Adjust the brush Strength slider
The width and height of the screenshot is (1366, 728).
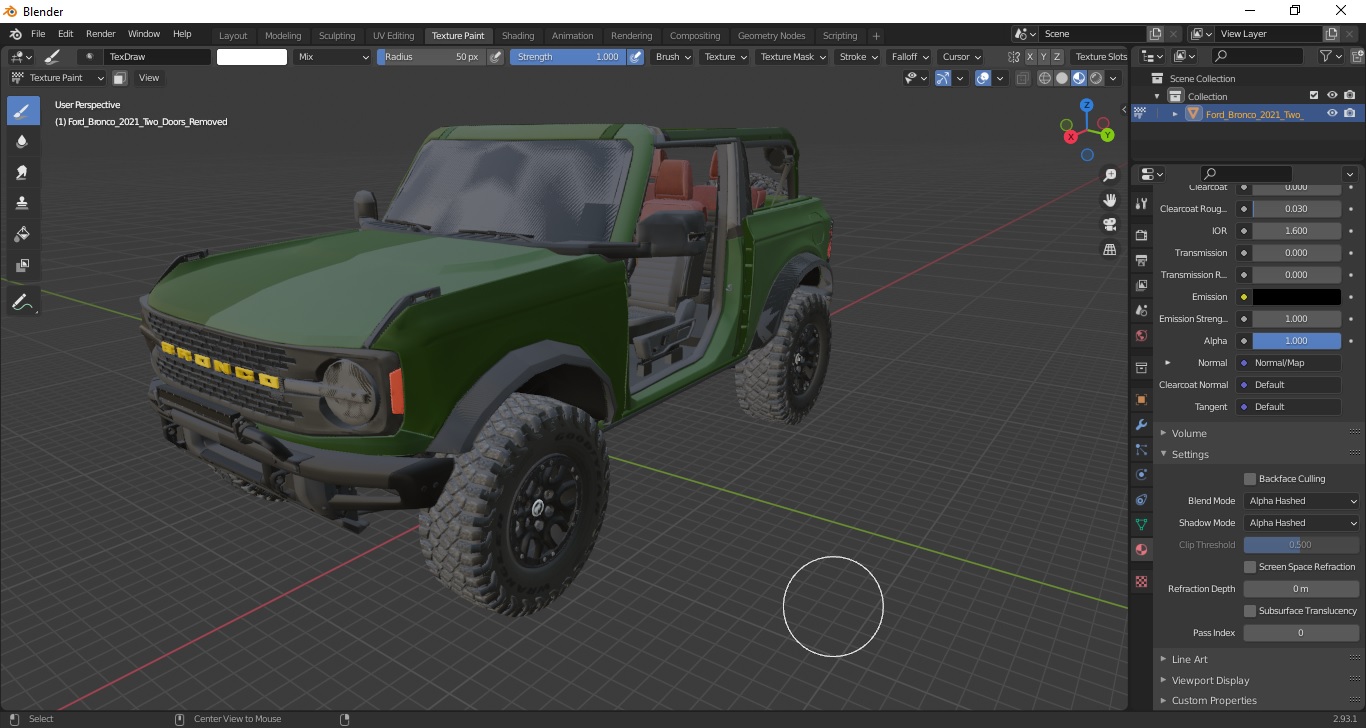[568, 57]
